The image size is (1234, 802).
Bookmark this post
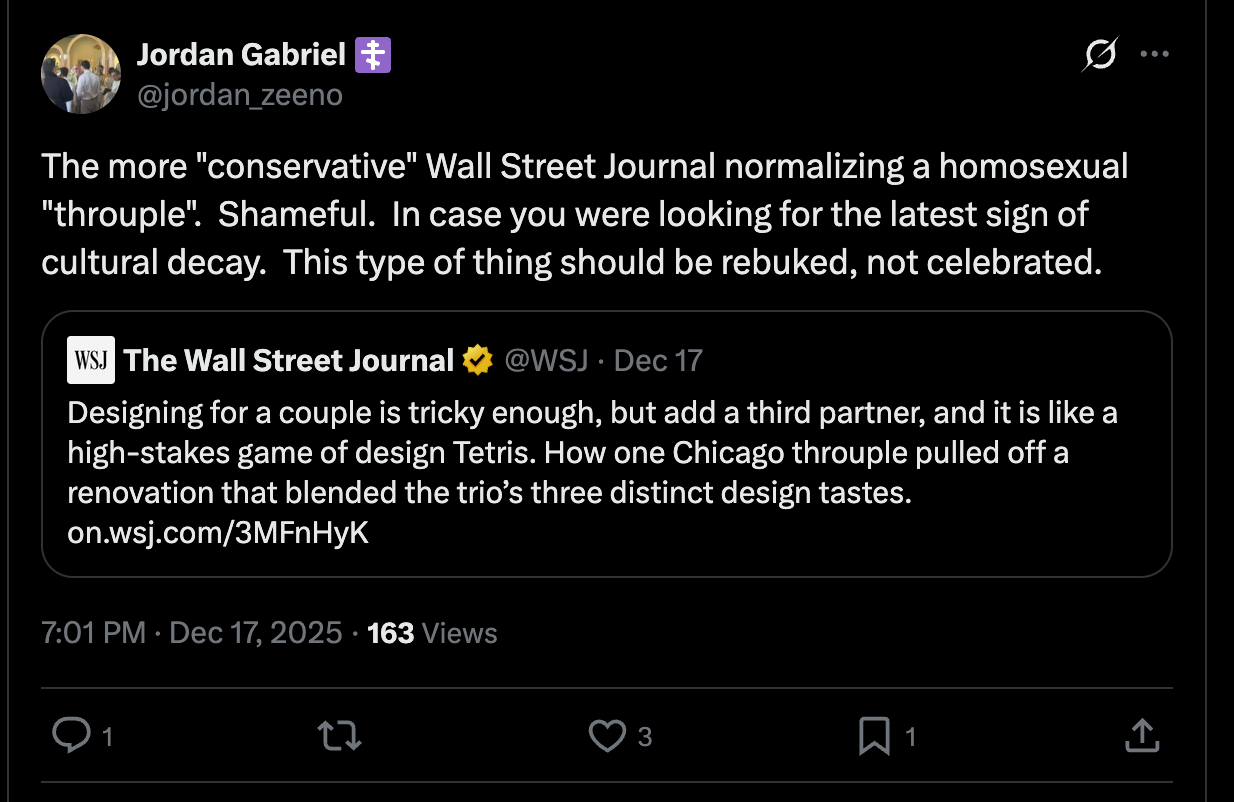pos(873,735)
